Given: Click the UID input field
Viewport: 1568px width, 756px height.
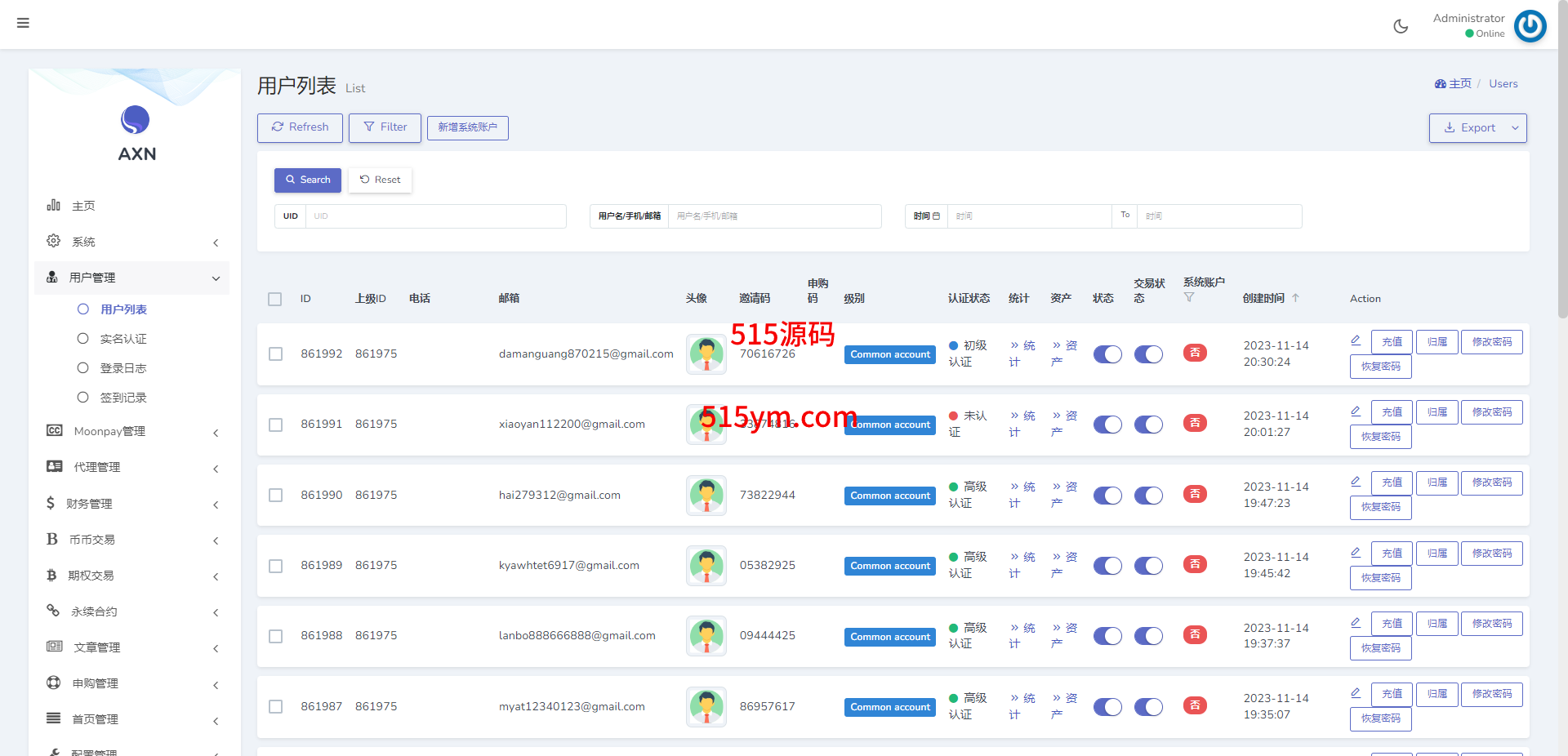Looking at the screenshot, I should pos(435,216).
